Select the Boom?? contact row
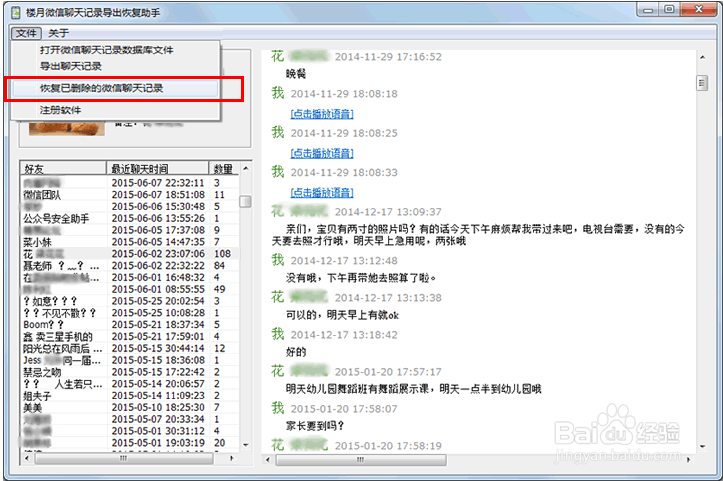Screen dimensions: 723x481 (130, 325)
